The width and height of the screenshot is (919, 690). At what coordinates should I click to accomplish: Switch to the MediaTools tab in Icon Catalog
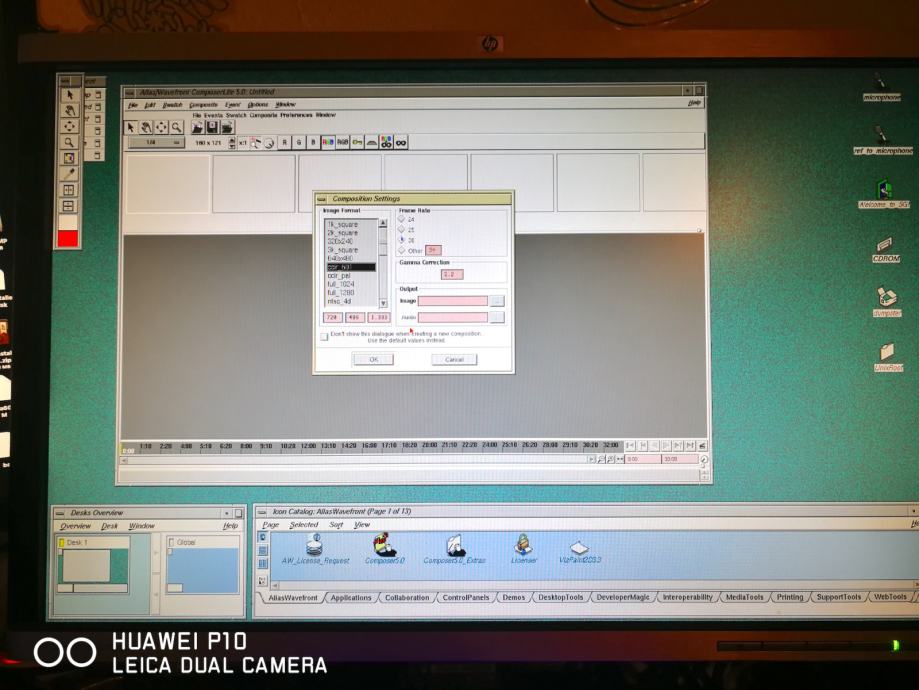tap(744, 597)
